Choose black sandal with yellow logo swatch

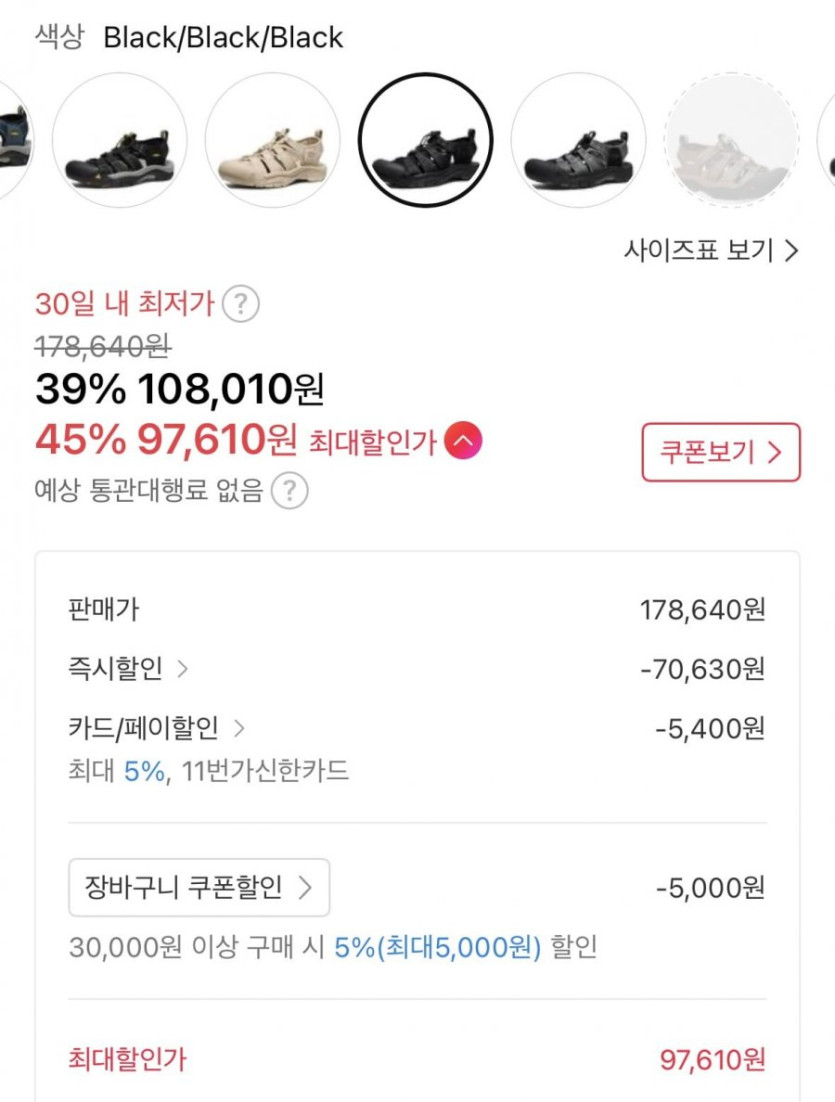click(119, 140)
